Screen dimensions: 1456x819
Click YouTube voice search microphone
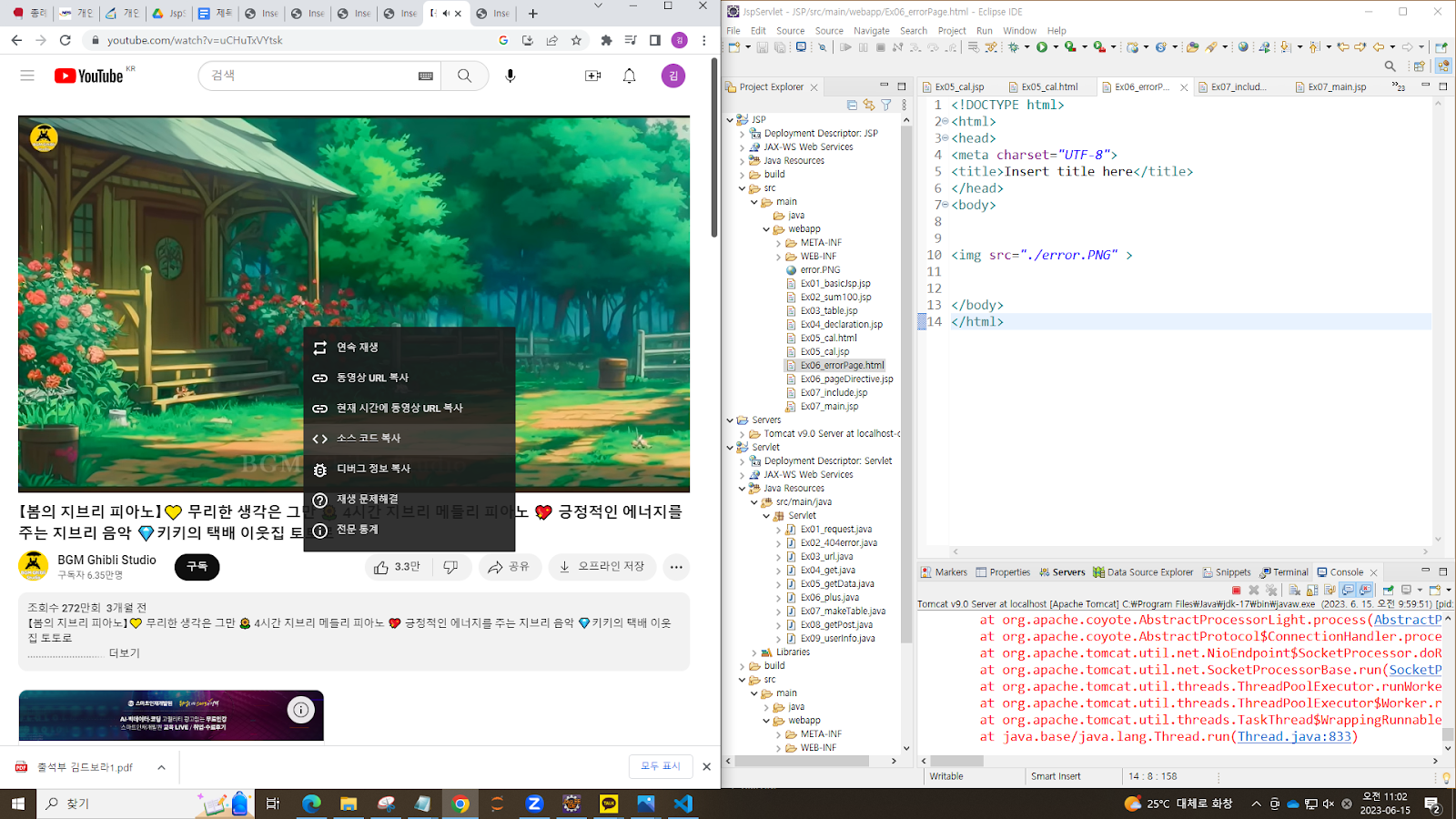511,76
